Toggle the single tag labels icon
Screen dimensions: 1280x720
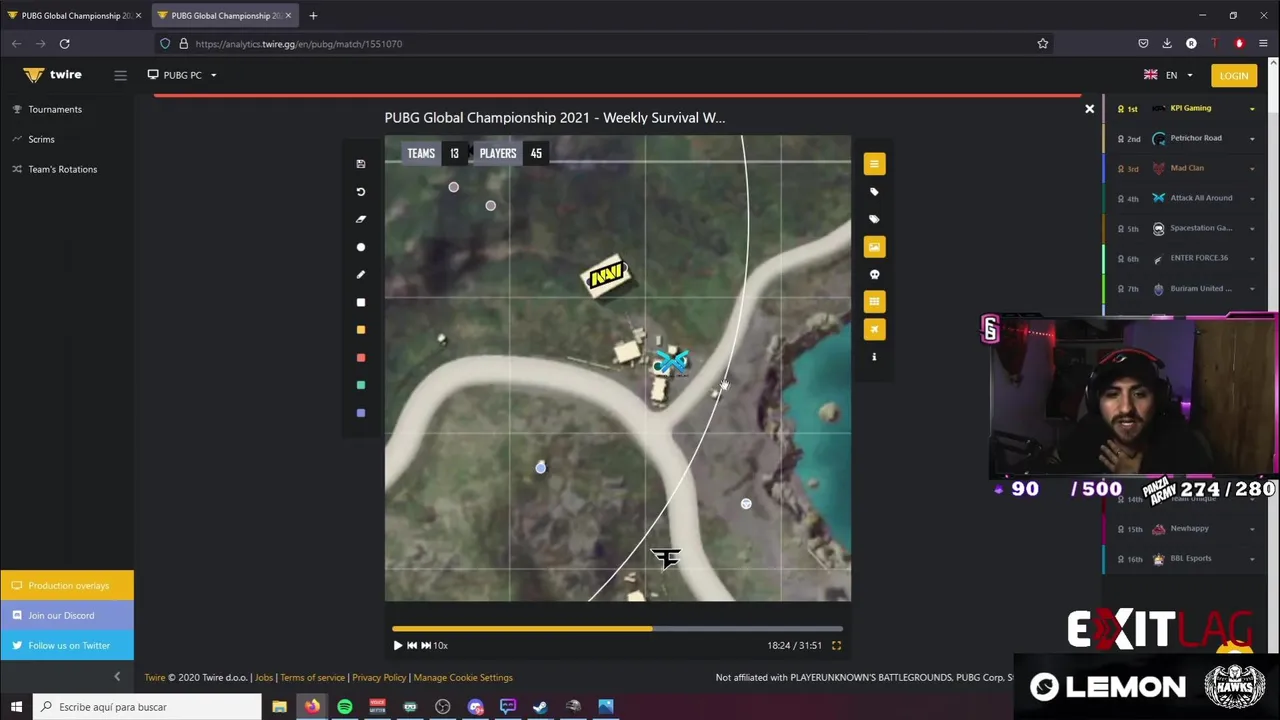point(874,192)
